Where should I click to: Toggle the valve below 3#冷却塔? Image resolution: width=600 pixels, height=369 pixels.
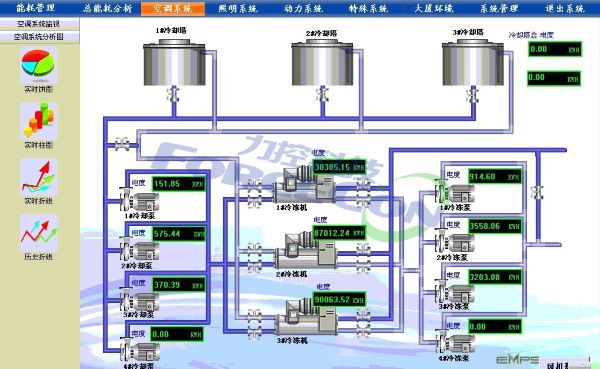point(473,94)
